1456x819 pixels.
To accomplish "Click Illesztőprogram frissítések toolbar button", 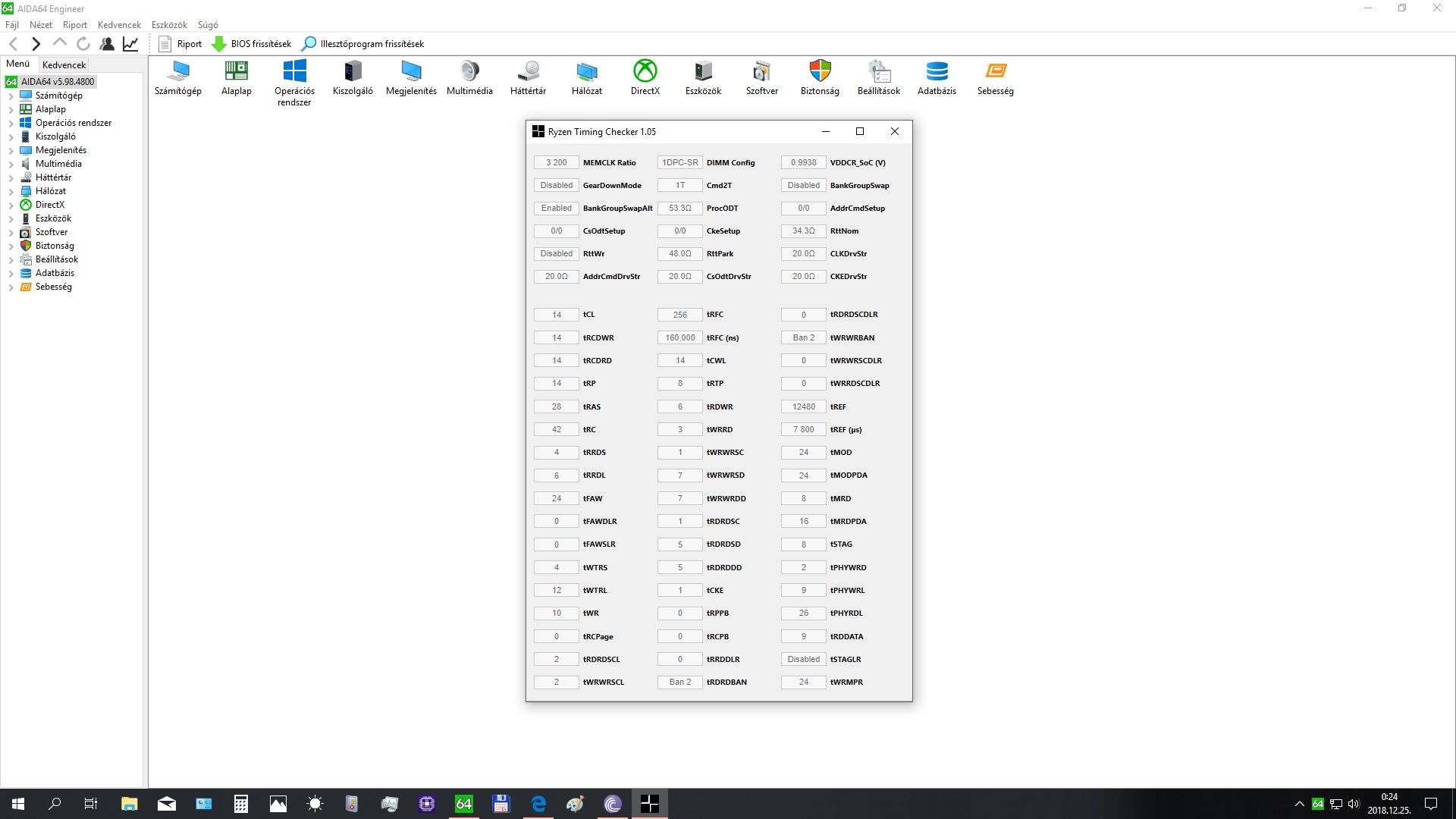I will pyautogui.click(x=363, y=44).
